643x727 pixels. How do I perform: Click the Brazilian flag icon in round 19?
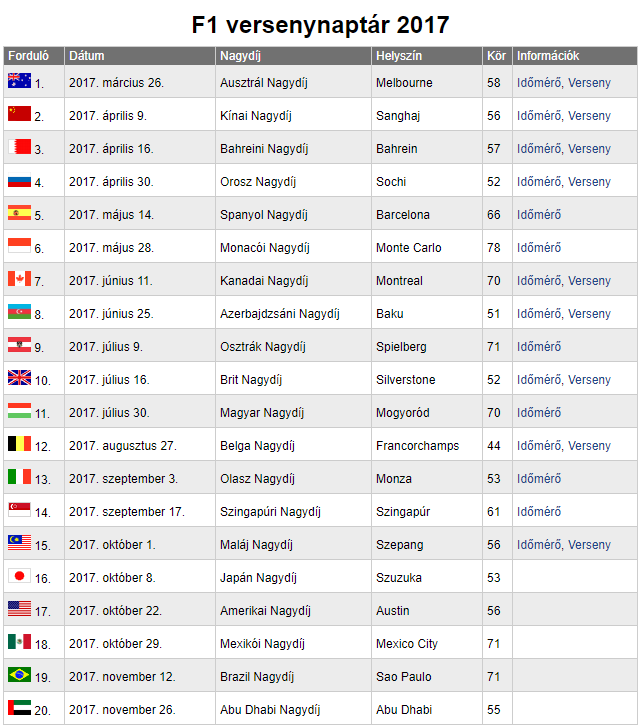(19, 674)
